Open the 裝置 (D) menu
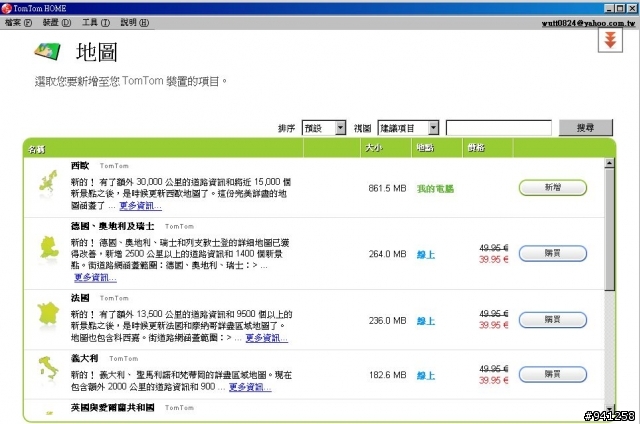 click(x=57, y=23)
